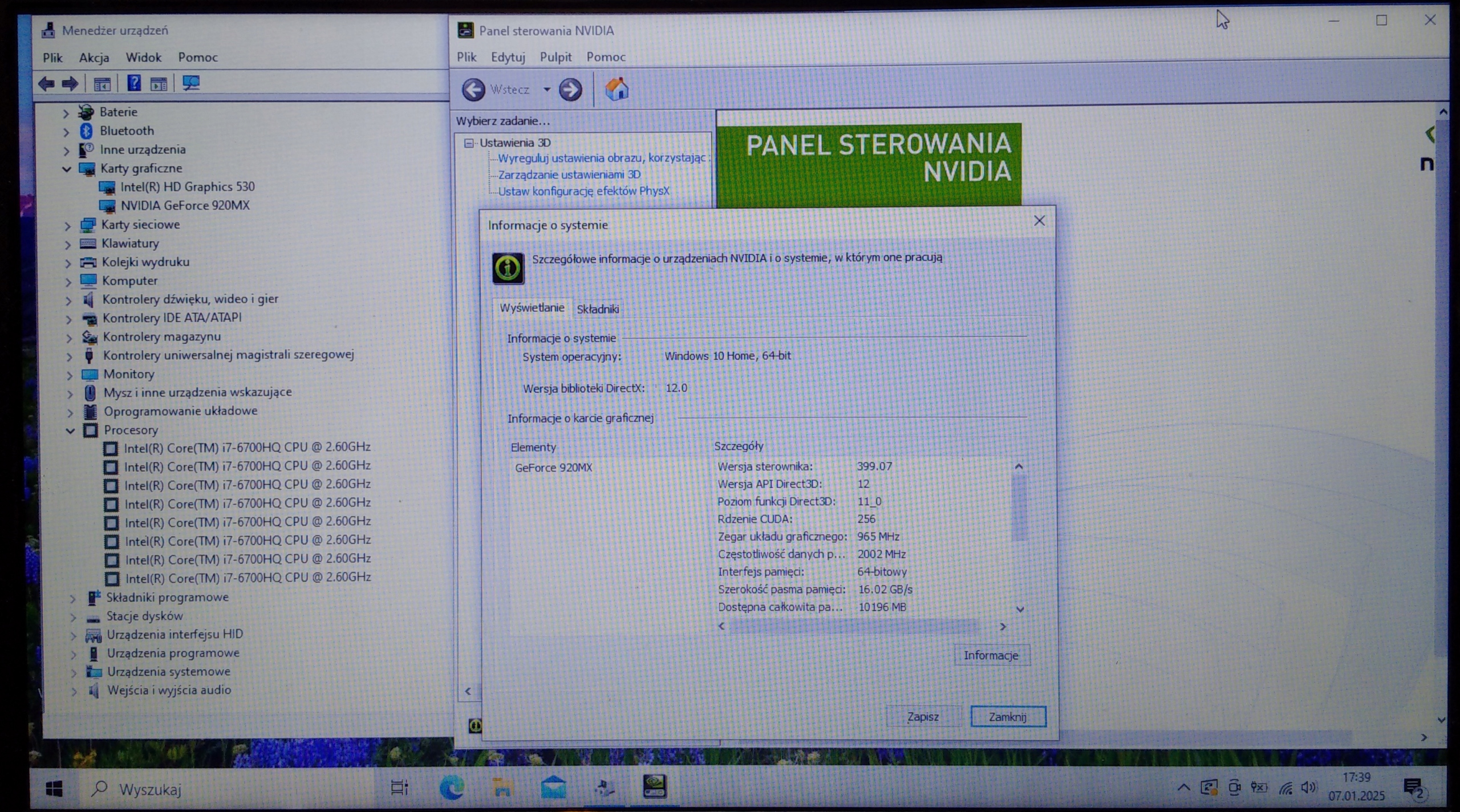Open Wi-Fi network tray icon
The image size is (1460, 812).
pyautogui.click(x=1285, y=789)
